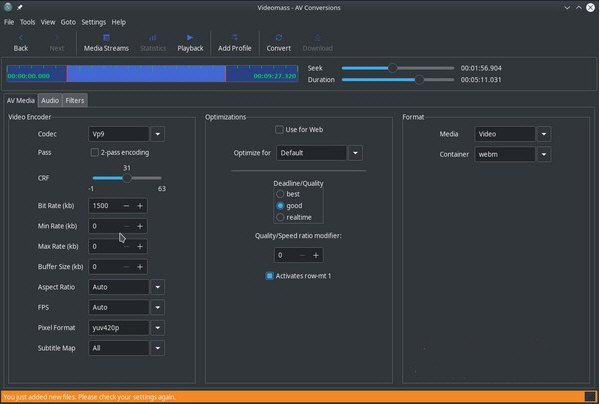The image size is (600, 404).
Task: Tick the Use for Web checkbox
Action: (280, 130)
